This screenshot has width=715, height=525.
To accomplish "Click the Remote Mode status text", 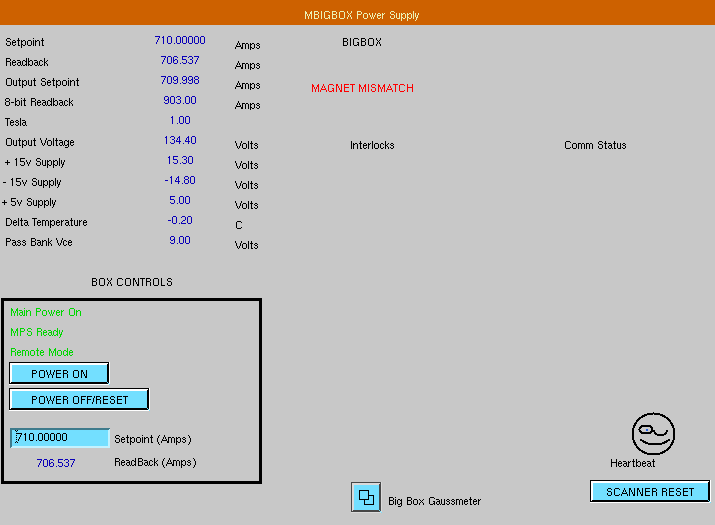I will 41,353.
